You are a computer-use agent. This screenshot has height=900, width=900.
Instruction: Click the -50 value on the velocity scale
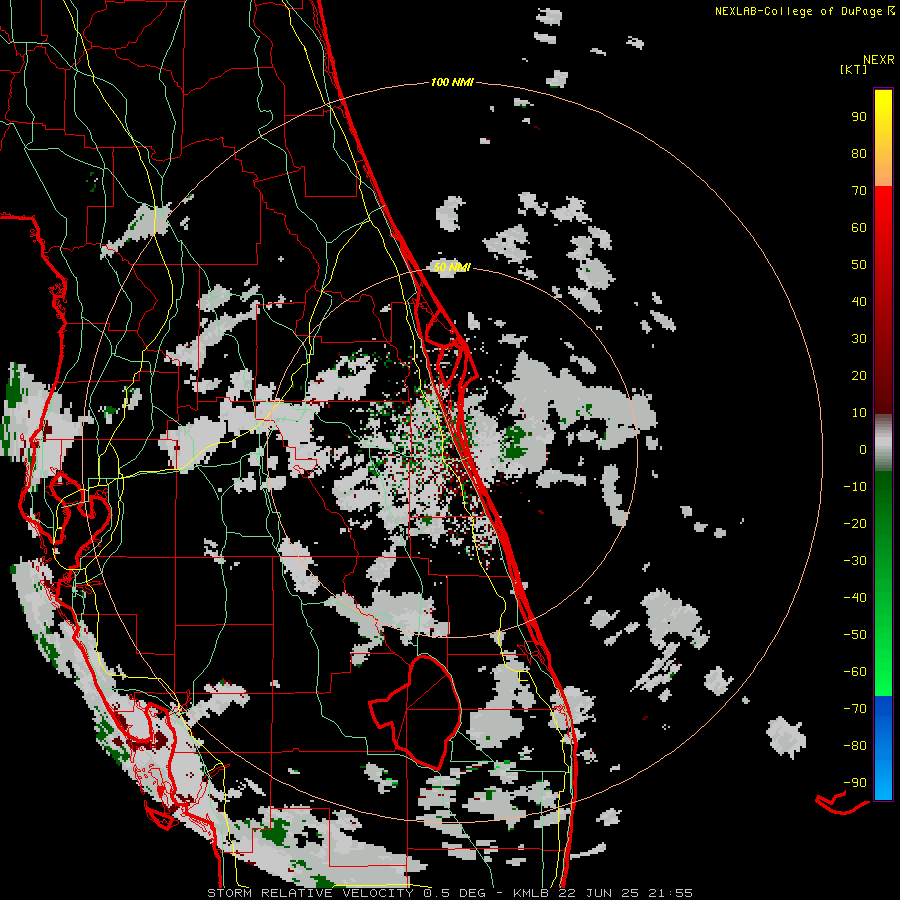[855, 635]
